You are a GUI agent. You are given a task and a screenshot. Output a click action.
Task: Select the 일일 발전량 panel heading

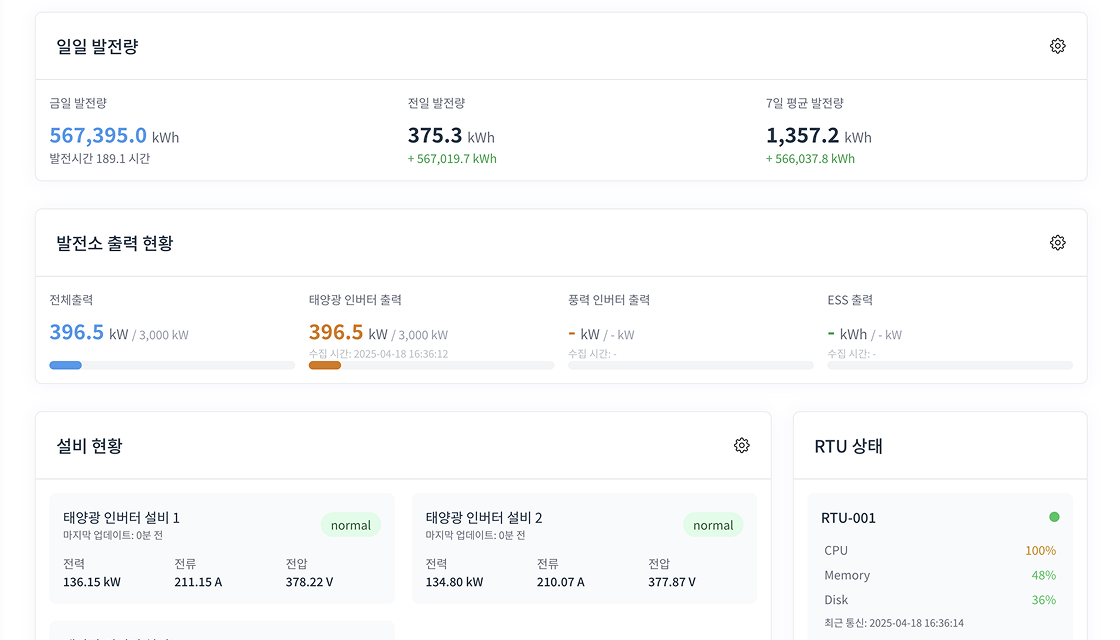[97, 46]
